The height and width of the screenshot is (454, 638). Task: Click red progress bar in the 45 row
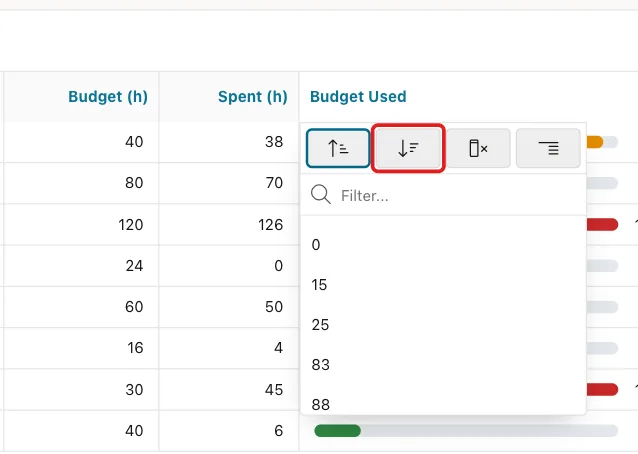pyautogui.click(x=602, y=389)
